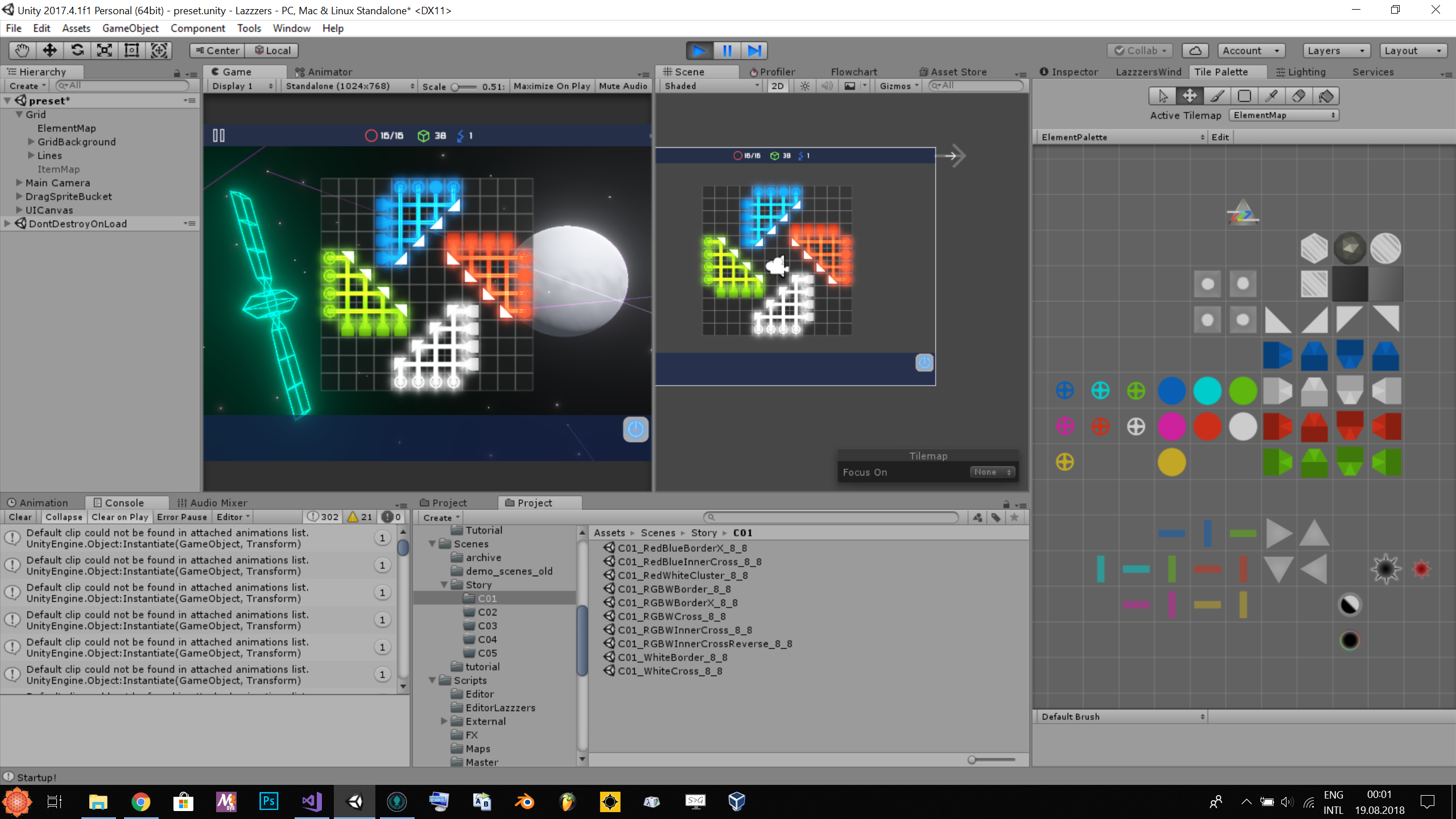This screenshot has width=1456, height=819.
Task: Select the magenta circle tile in palette
Action: [x=1171, y=427]
